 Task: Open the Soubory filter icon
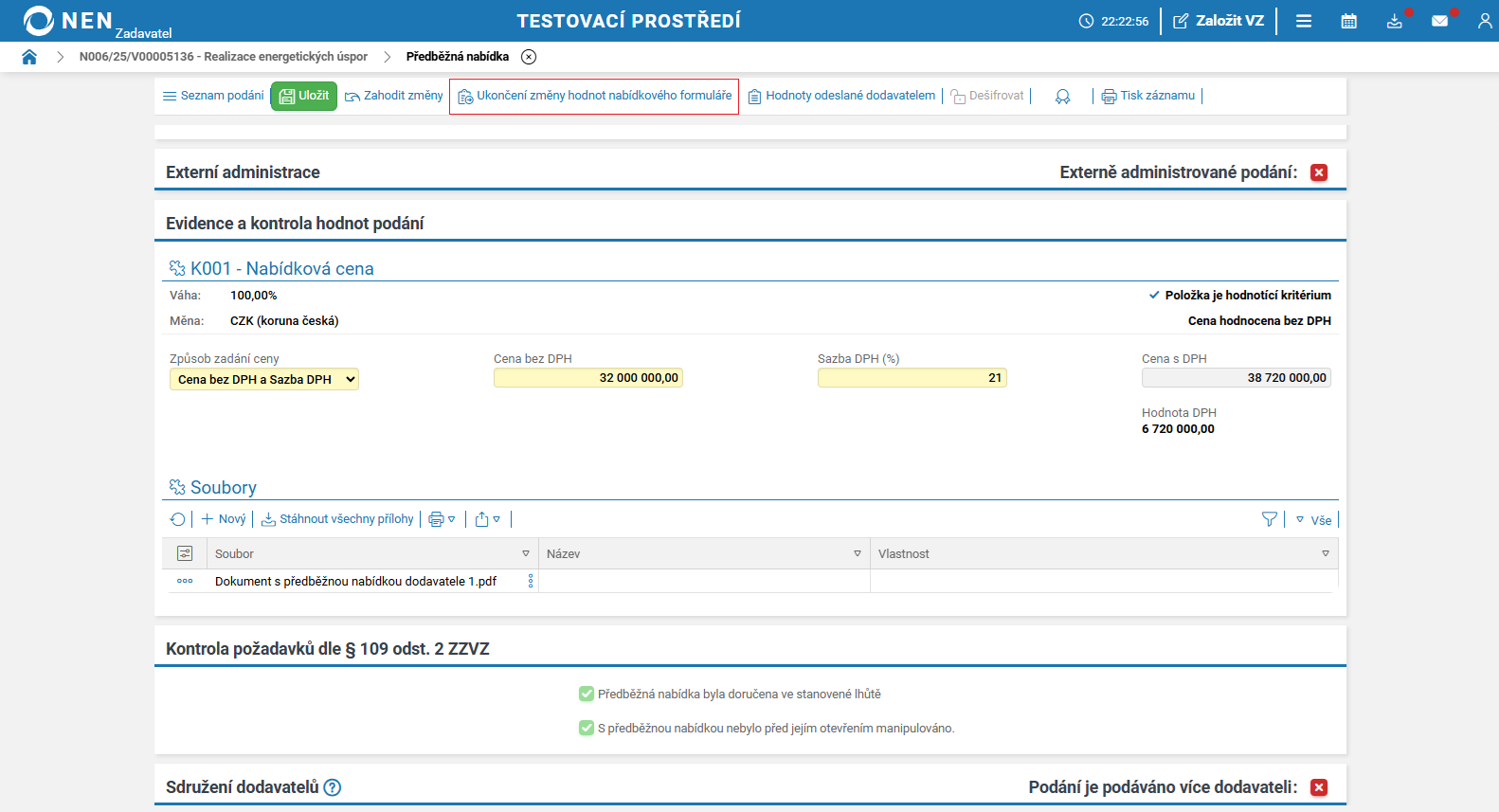click(x=1270, y=519)
